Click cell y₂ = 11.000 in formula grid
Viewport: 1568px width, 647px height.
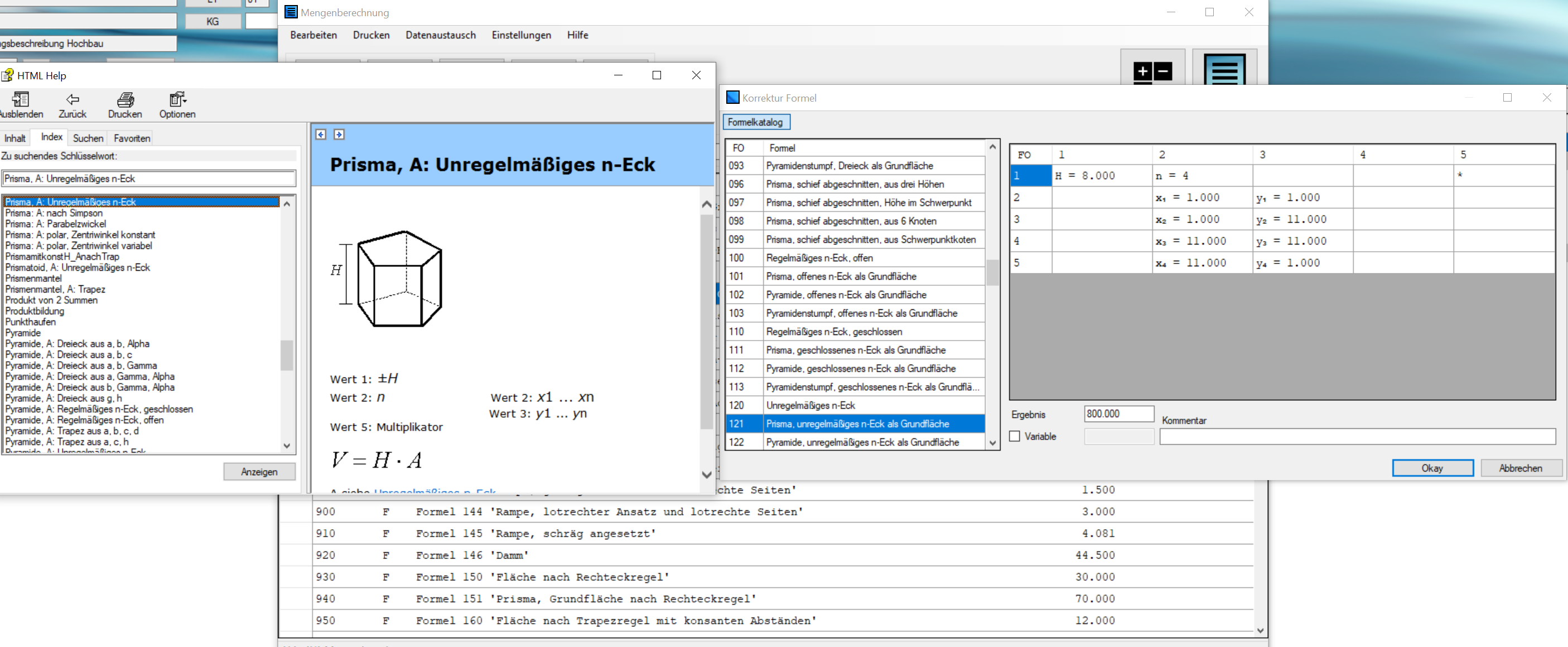[1302, 219]
